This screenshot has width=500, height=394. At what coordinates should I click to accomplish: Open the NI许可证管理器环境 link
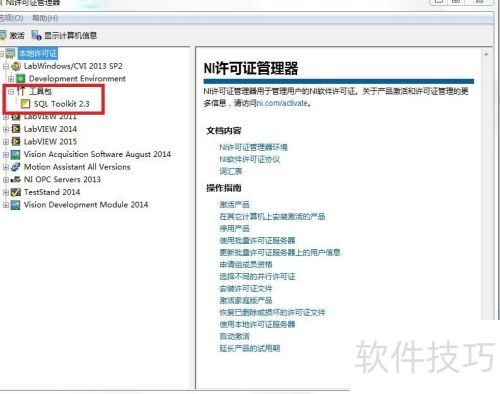[x=253, y=147]
